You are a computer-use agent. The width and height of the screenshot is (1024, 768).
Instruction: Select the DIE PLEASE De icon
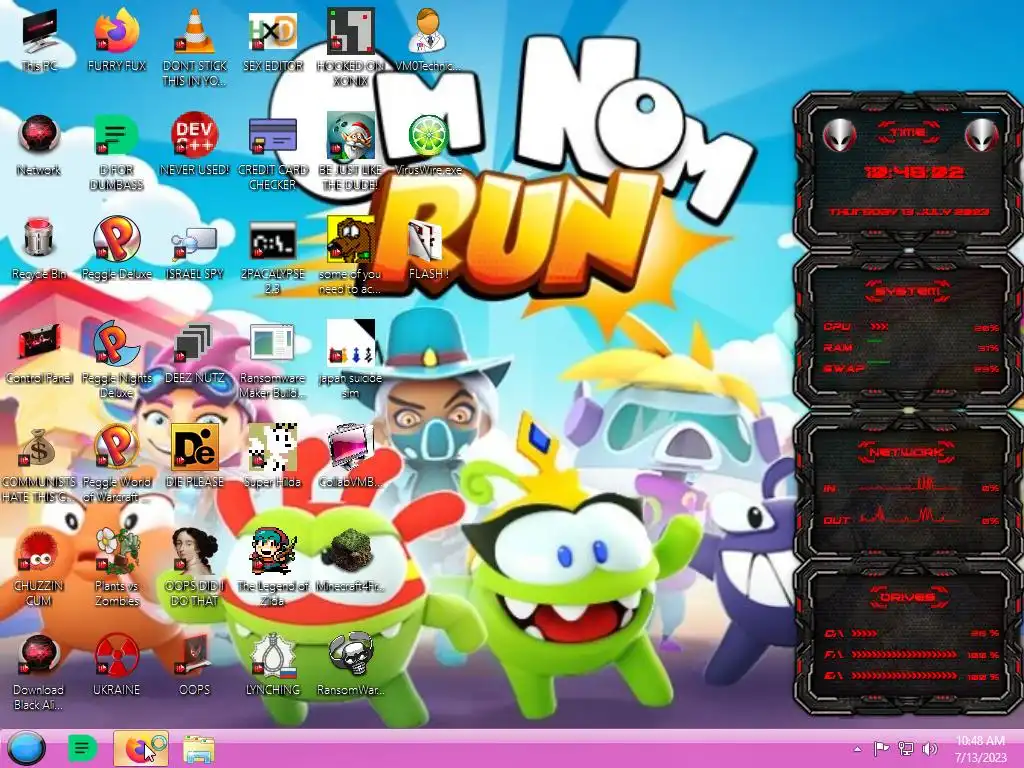(195, 448)
